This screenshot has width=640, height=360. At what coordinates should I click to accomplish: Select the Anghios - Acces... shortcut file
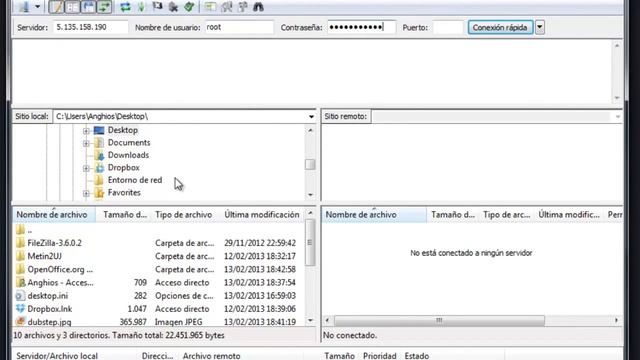click(159, 282)
